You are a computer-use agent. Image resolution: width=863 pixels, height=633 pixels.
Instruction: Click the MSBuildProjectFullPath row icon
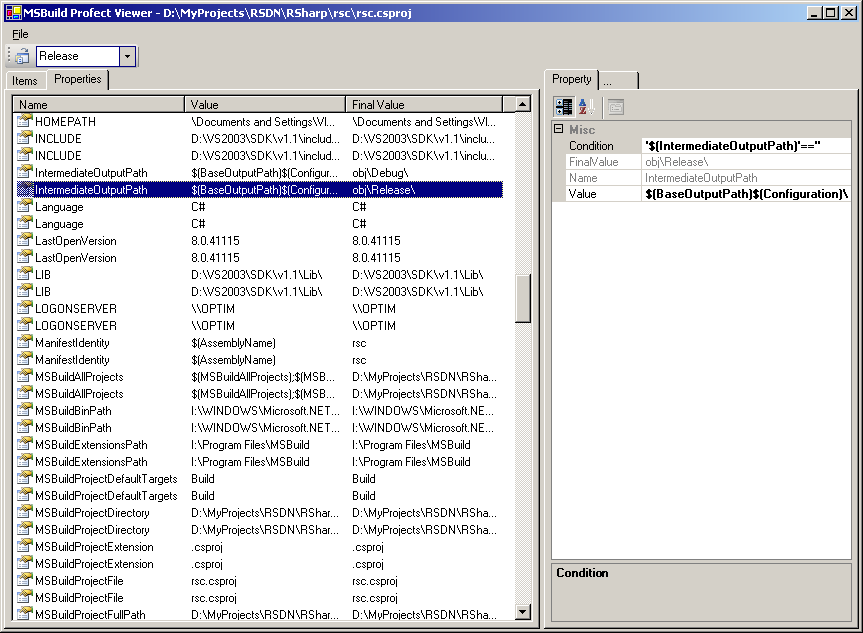tap(25, 614)
